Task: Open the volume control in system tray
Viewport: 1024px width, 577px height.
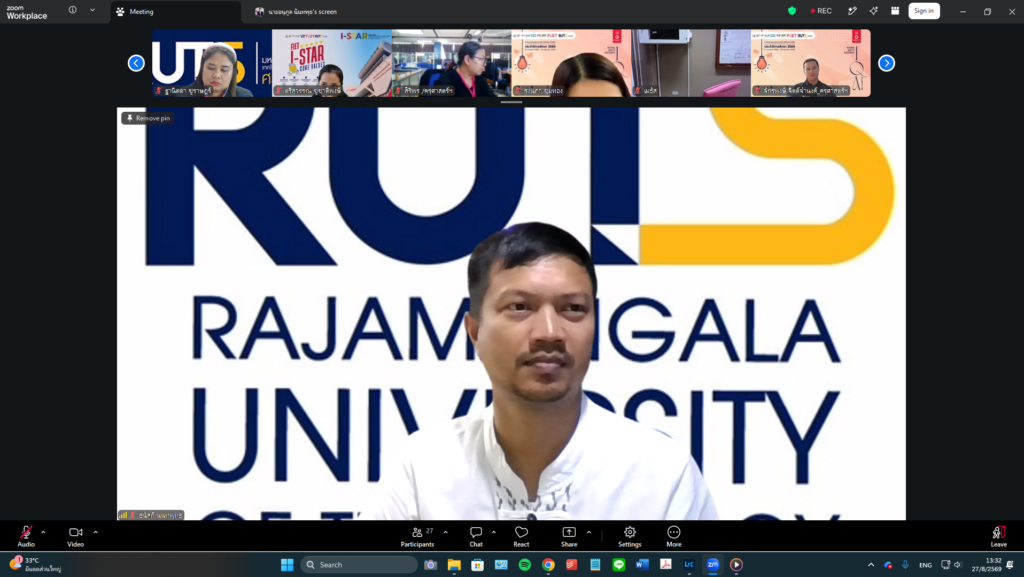Action: pyautogui.click(x=958, y=565)
